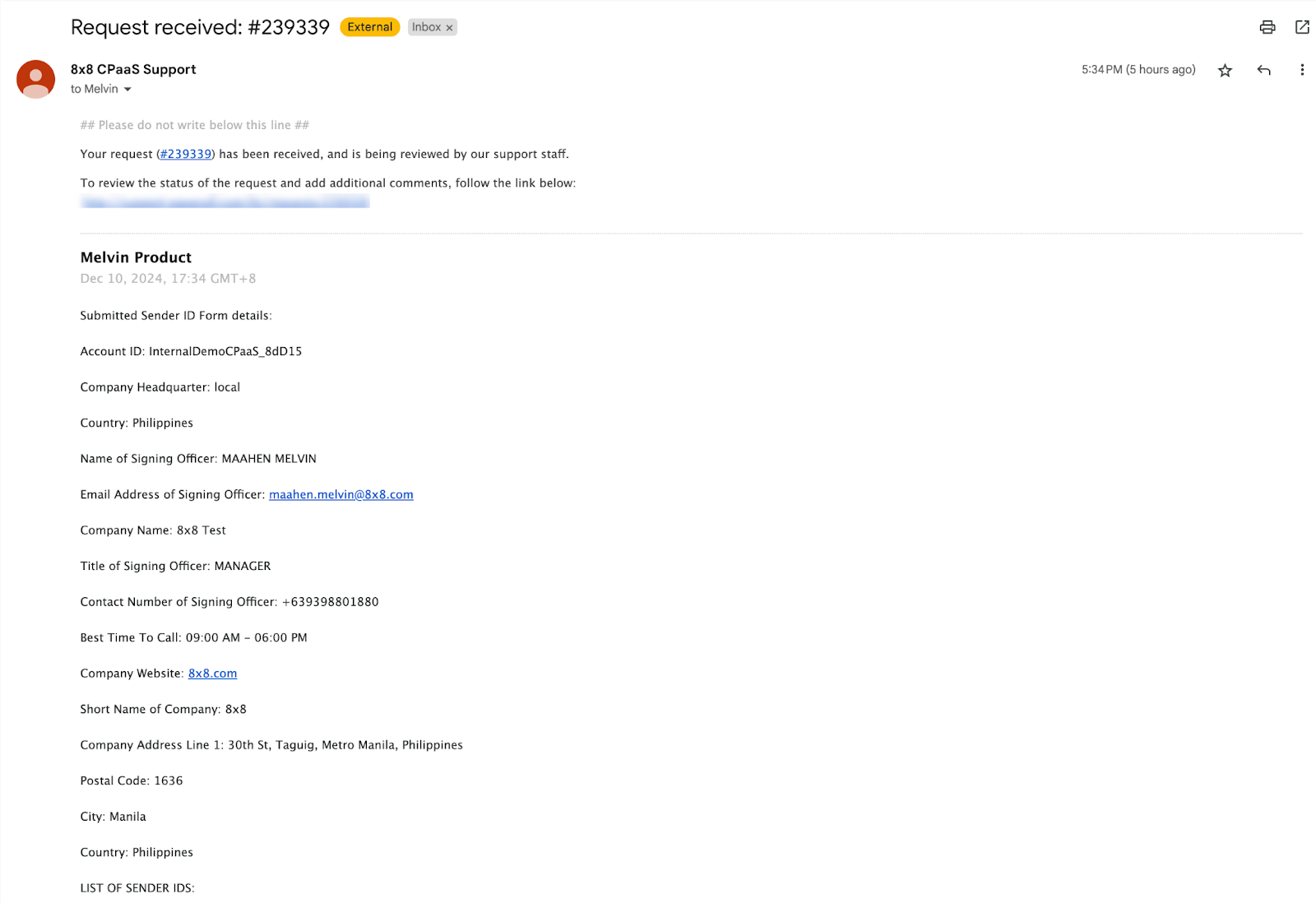The image size is (1316, 903).
Task: Click the yellow External label
Action: point(369,27)
